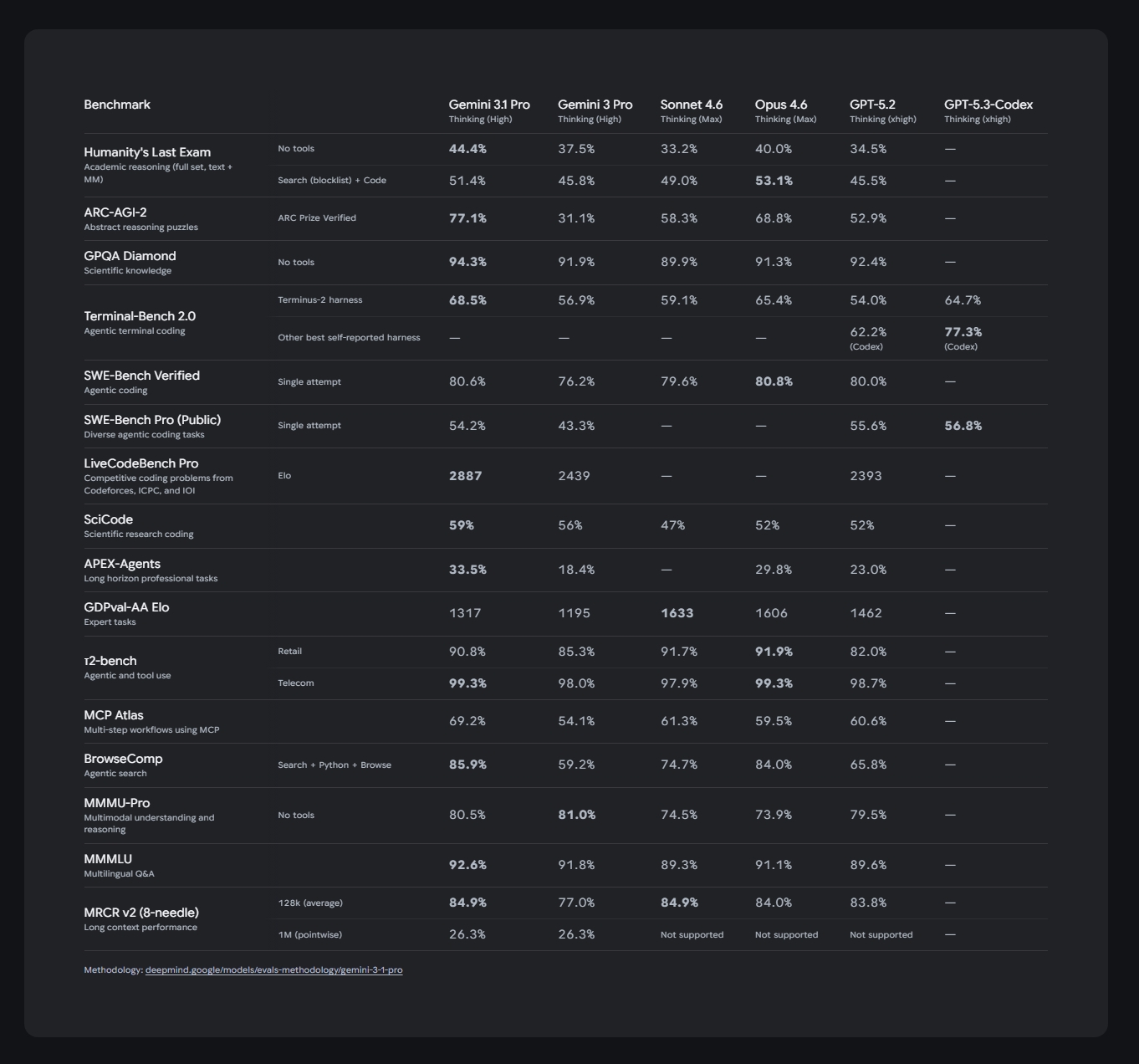1139x1064 pixels.
Task: Select the "81.0%" MMMU-Pro score
Action: tap(577, 815)
